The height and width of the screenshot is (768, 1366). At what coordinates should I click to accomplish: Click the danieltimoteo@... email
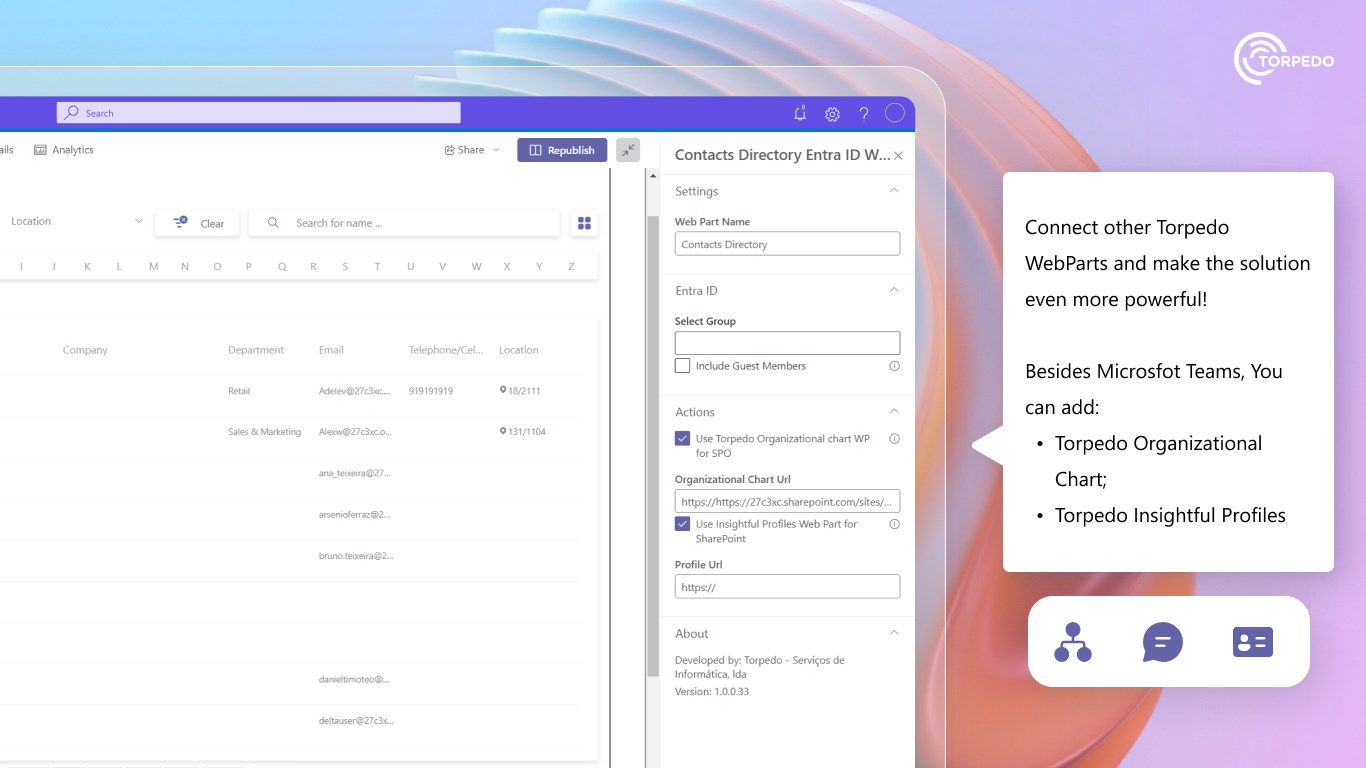[x=354, y=679]
